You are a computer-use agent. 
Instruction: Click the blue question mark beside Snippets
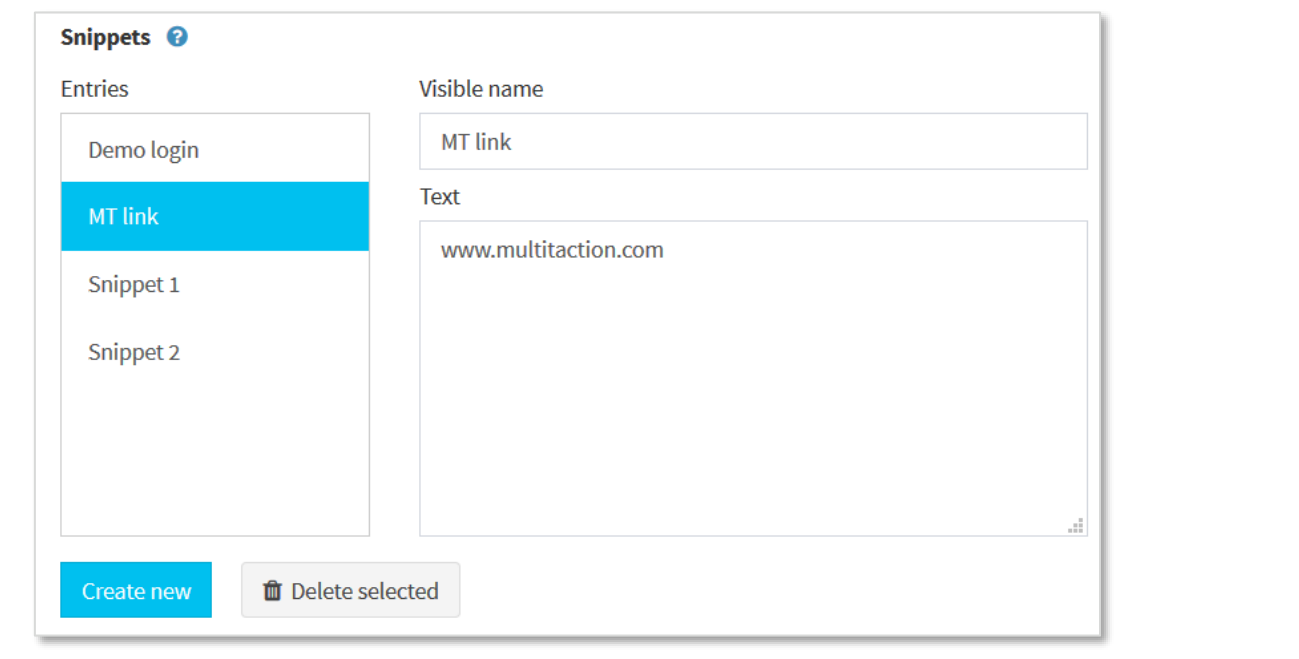coord(176,36)
